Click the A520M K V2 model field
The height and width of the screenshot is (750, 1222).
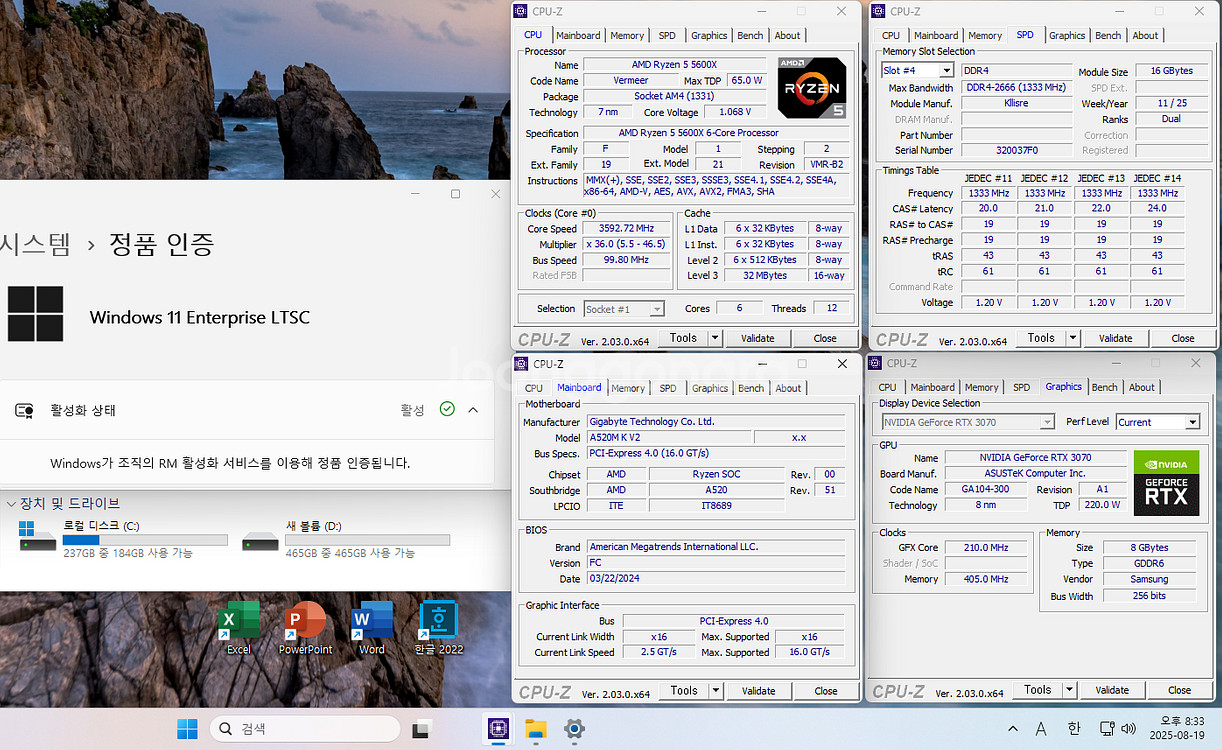click(x=669, y=437)
